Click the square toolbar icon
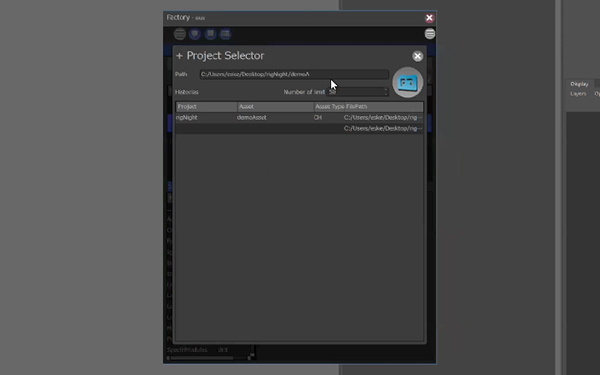Image resolution: width=600 pixels, height=375 pixels. click(210, 34)
